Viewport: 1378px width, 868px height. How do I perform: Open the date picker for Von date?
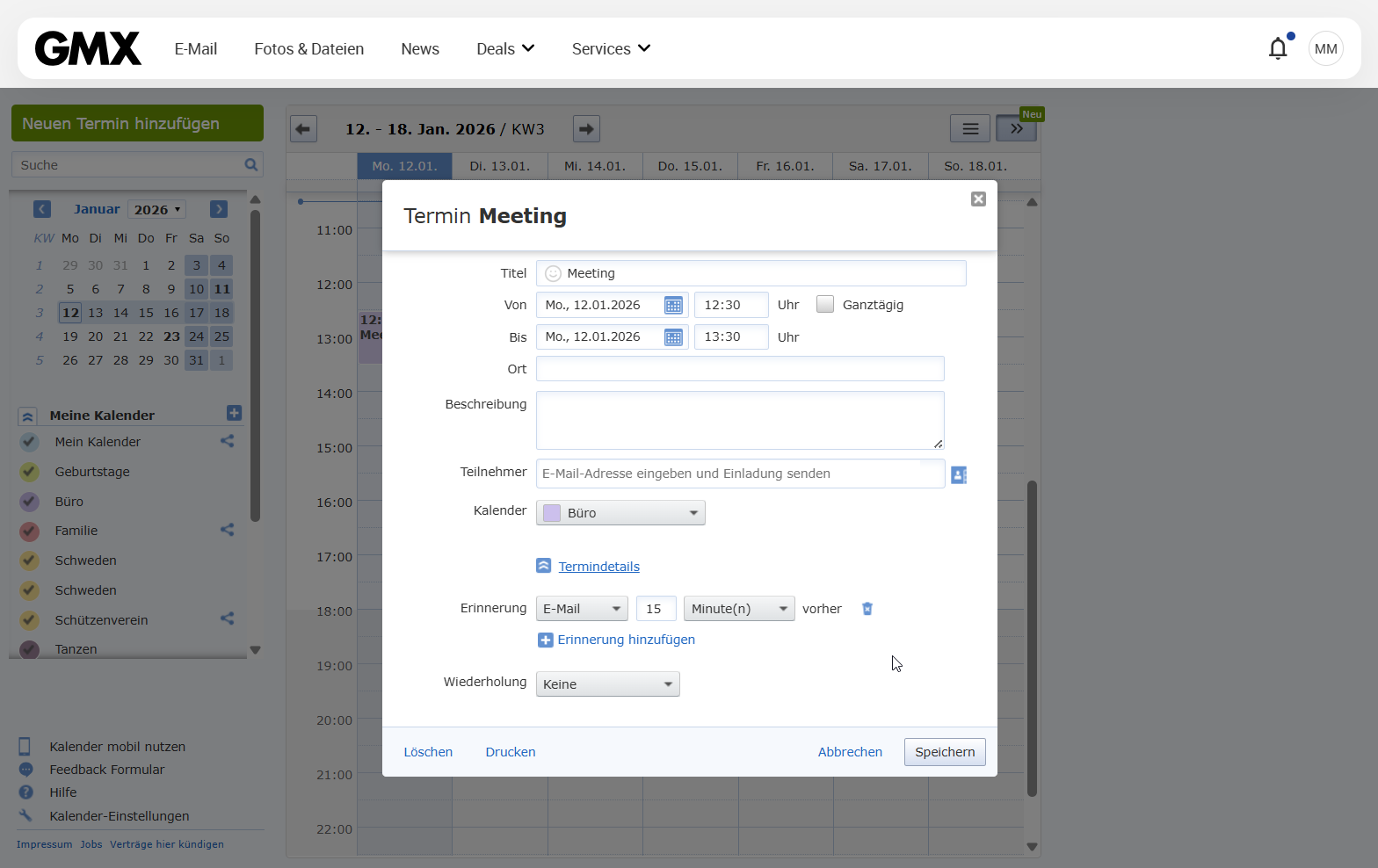tap(673, 306)
